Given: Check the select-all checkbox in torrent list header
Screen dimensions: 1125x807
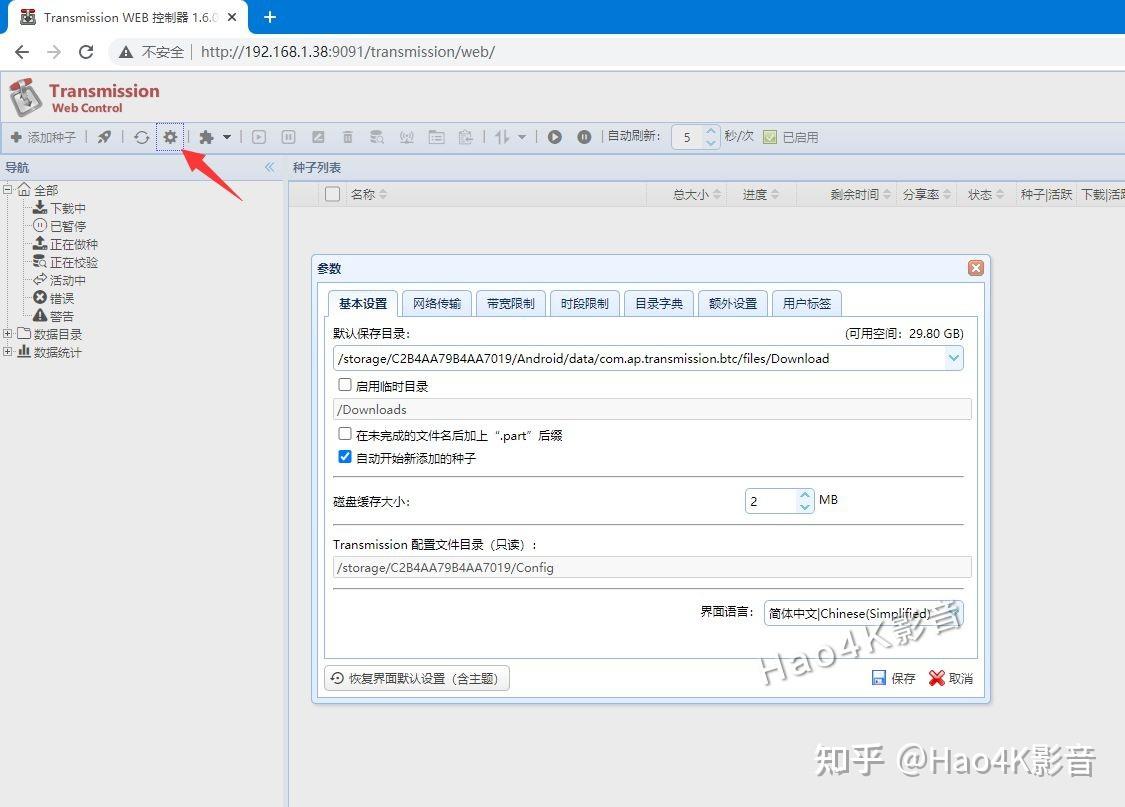Looking at the screenshot, I should point(332,194).
